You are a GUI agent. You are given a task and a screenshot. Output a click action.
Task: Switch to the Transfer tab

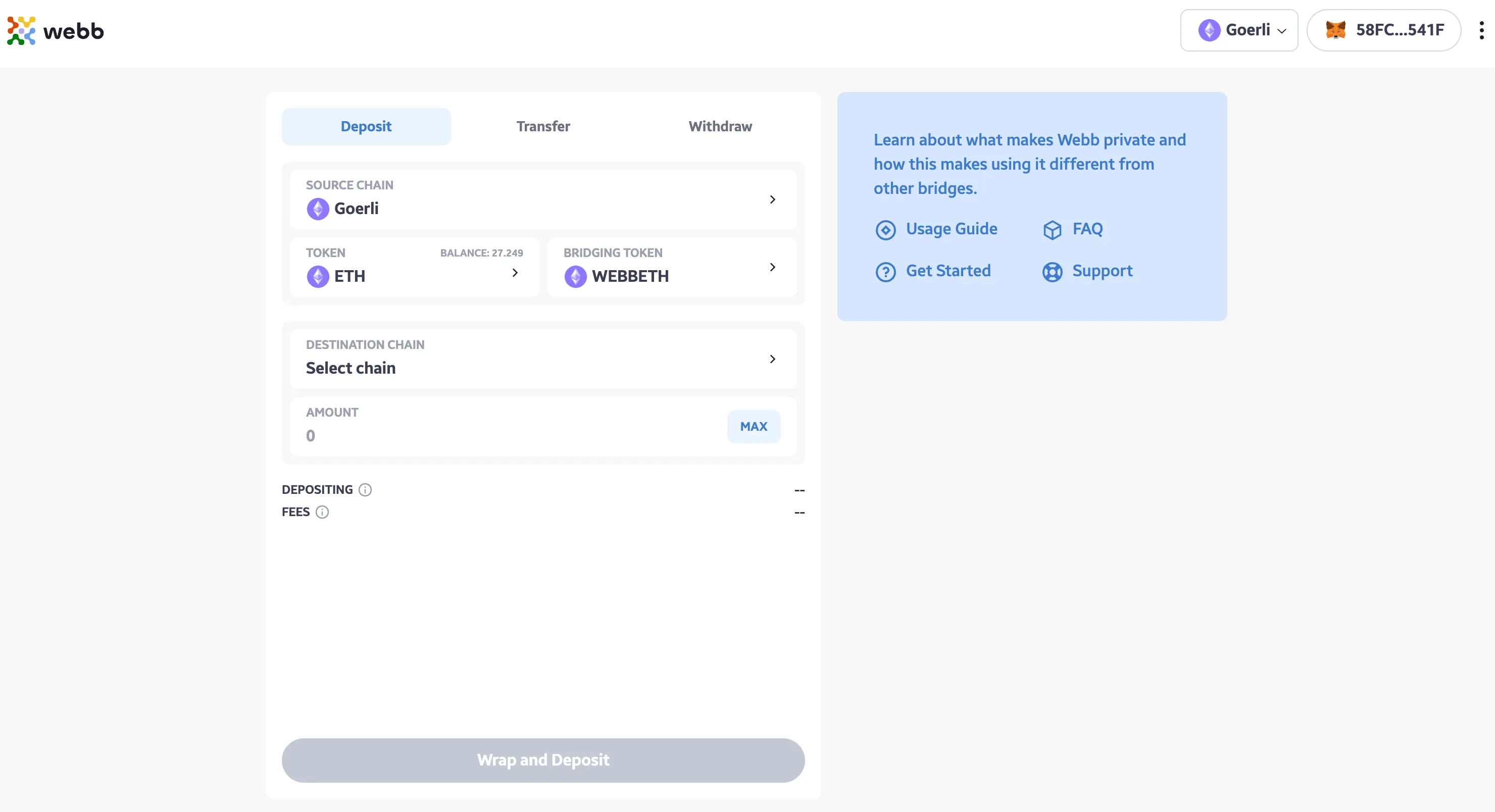543,126
